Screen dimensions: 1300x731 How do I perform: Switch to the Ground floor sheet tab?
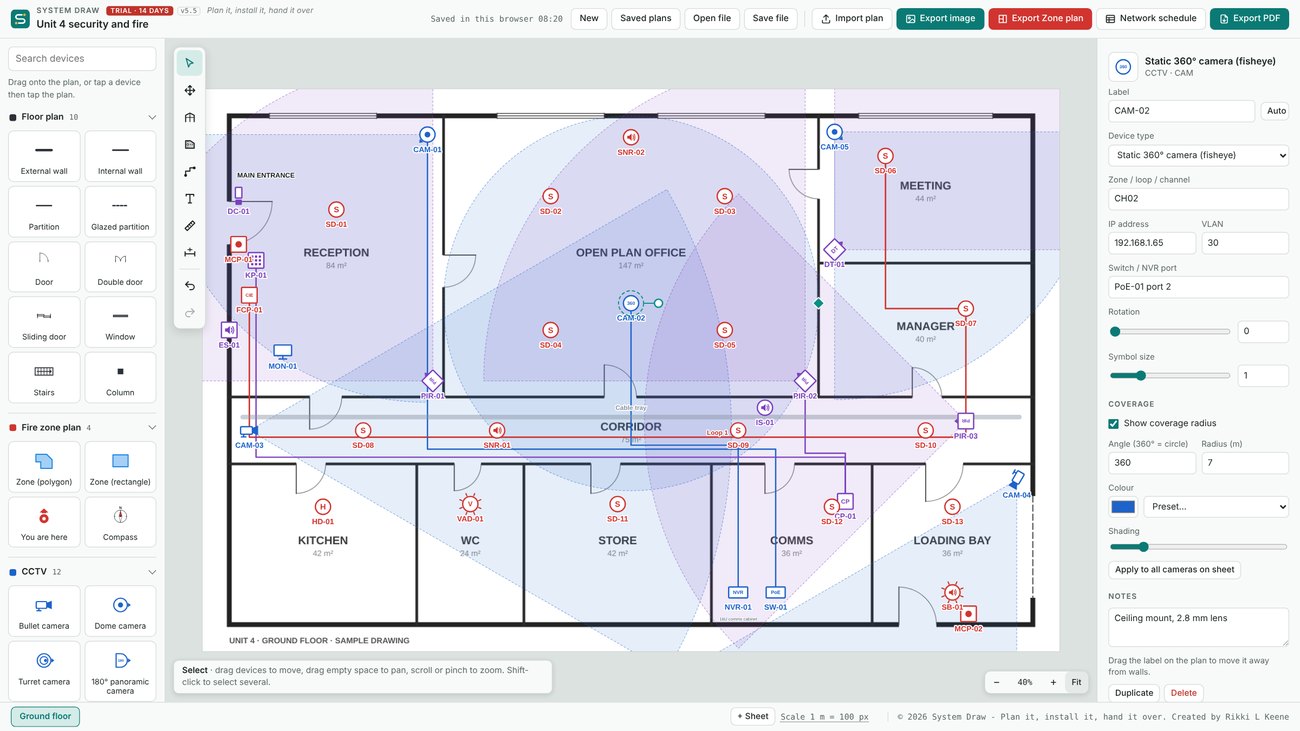[x=45, y=716]
